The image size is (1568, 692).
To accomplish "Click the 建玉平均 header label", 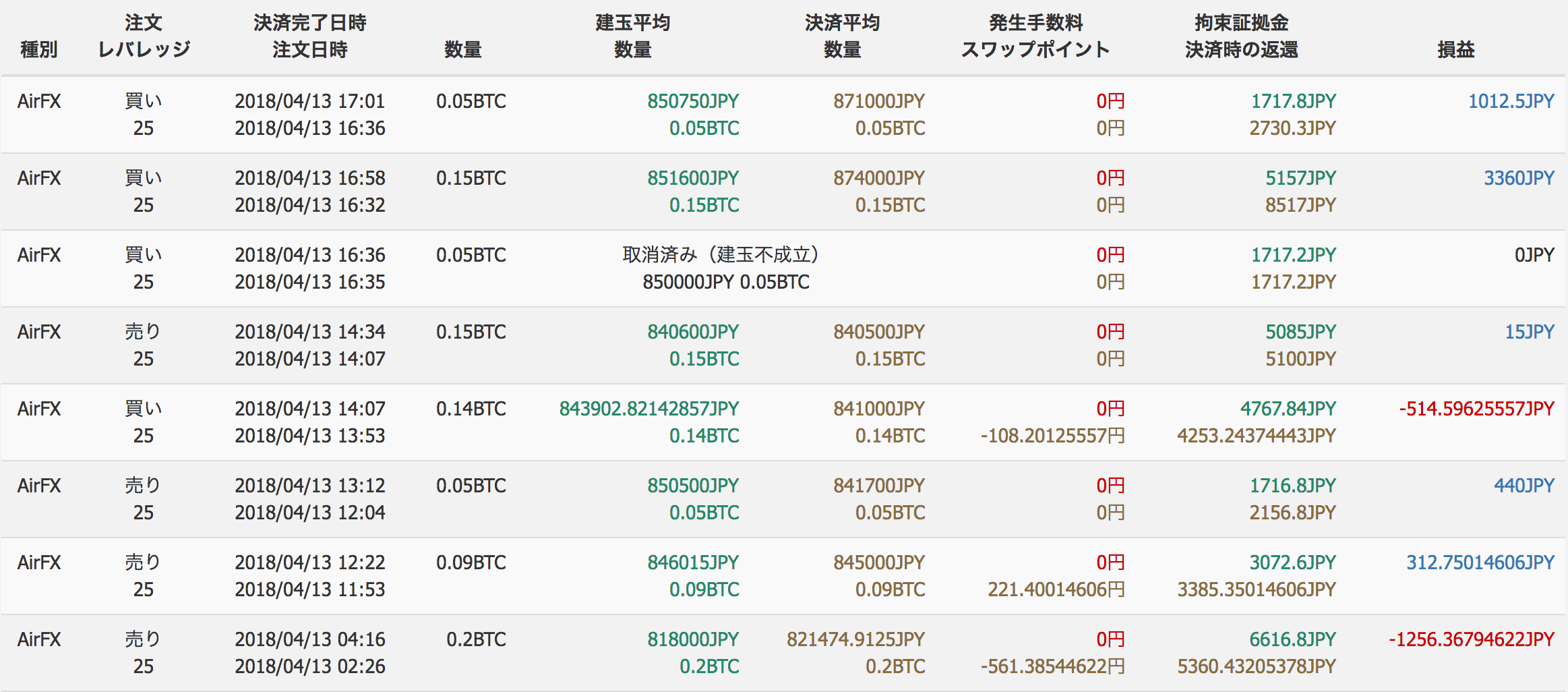I will (x=632, y=22).
